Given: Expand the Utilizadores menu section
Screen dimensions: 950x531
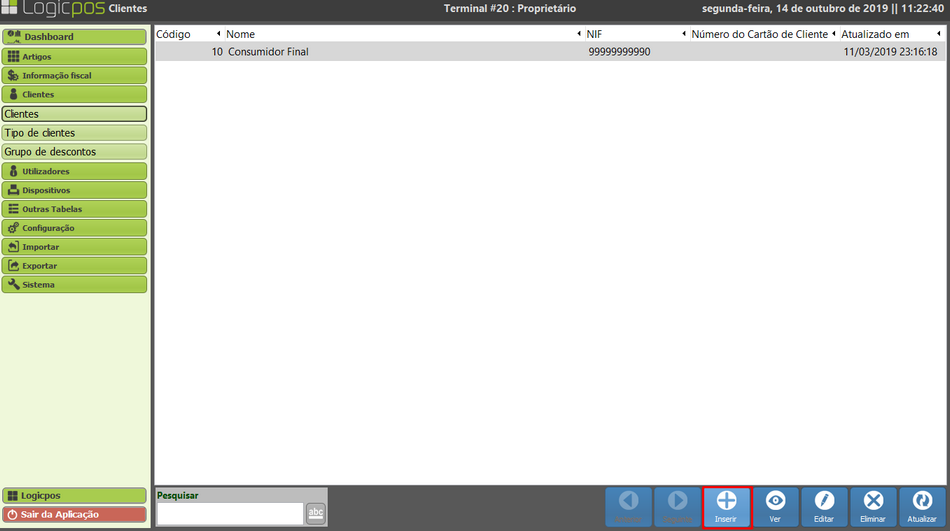Looking at the screenshot, I should click(75, 171).
